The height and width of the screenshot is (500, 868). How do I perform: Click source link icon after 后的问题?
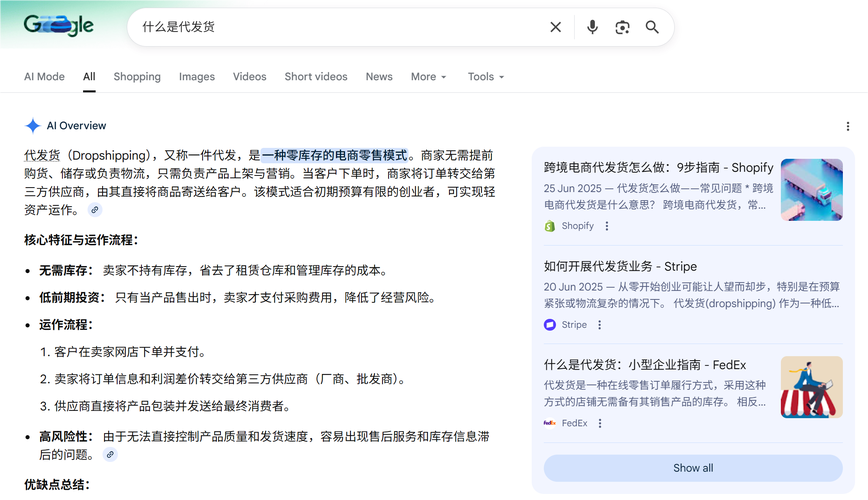(110, 455)
